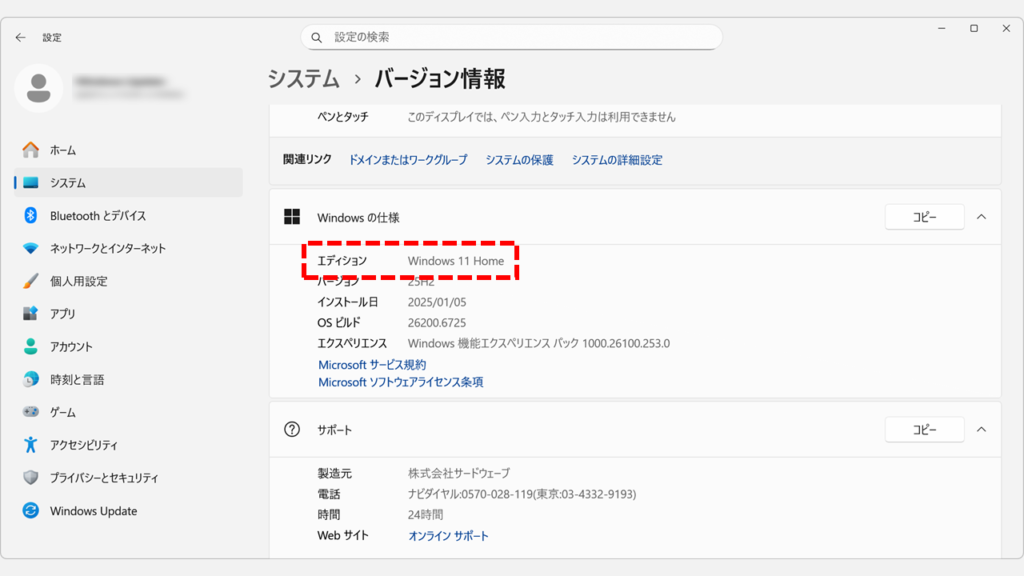
Task: Click the 設定の検索 search field
Action: click(511, 37)
